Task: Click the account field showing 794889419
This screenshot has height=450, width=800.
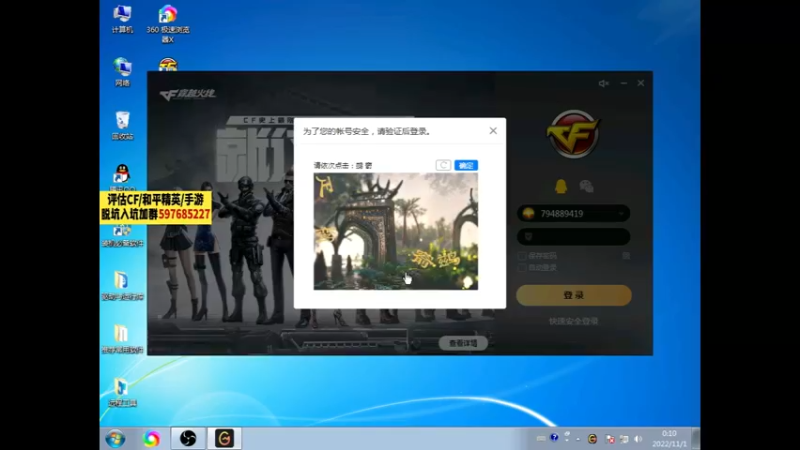Action: 573,213
